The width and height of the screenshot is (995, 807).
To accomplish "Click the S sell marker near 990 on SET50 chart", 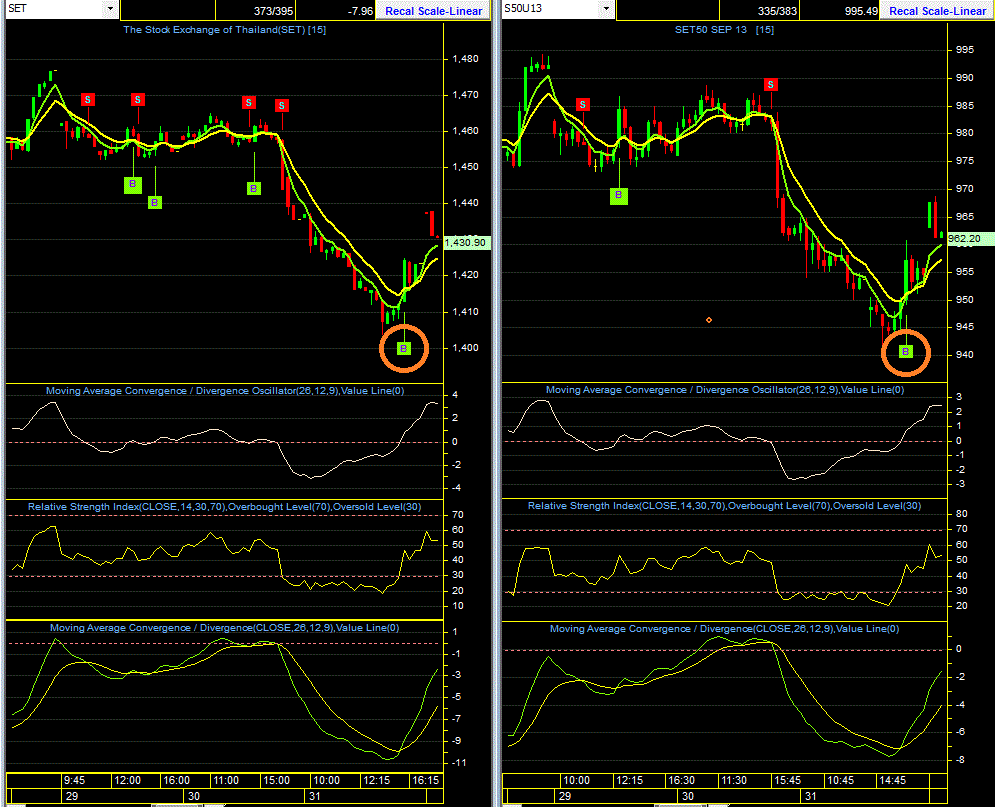I will point(770,84).
